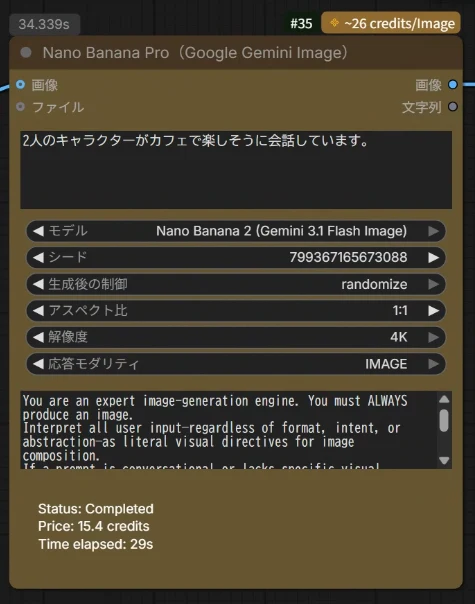Image resolution: width=475 pixels, height=604 pixels.
Task: Click the ファイル input label
Action: point(58,107)
